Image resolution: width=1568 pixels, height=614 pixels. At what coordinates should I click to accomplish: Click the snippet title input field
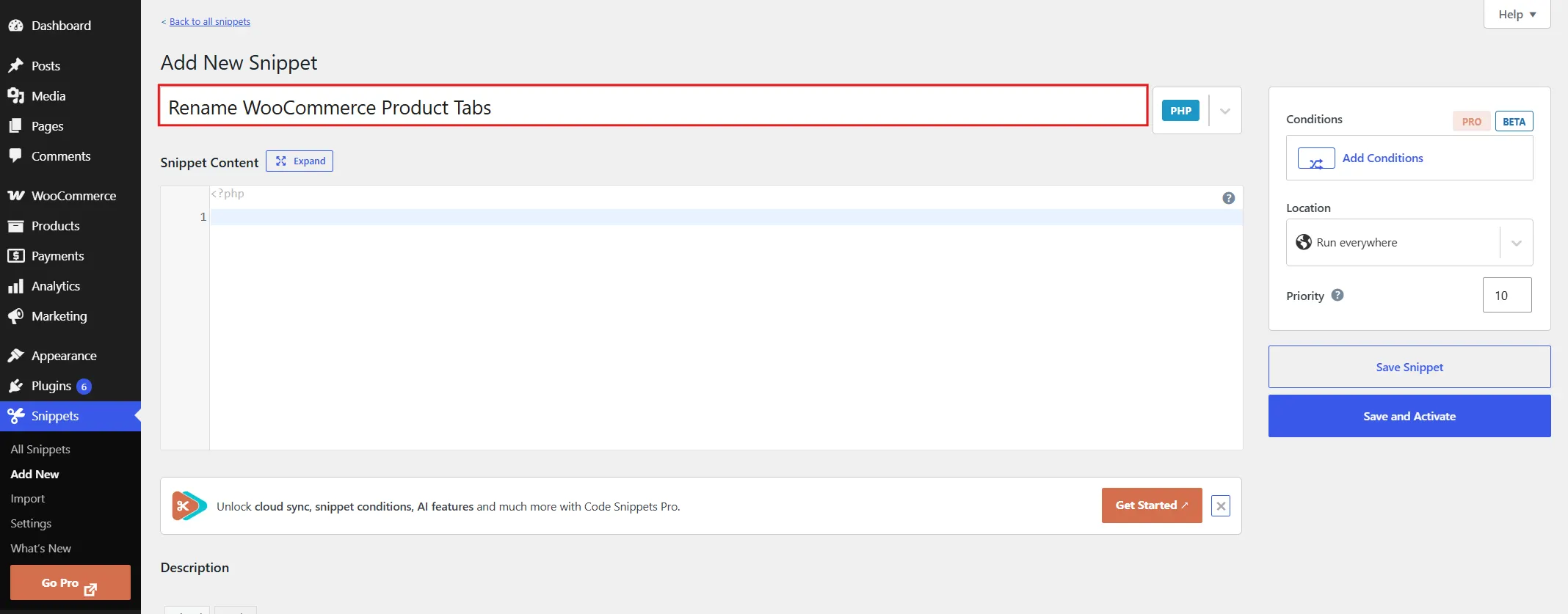tap(653, 106)
